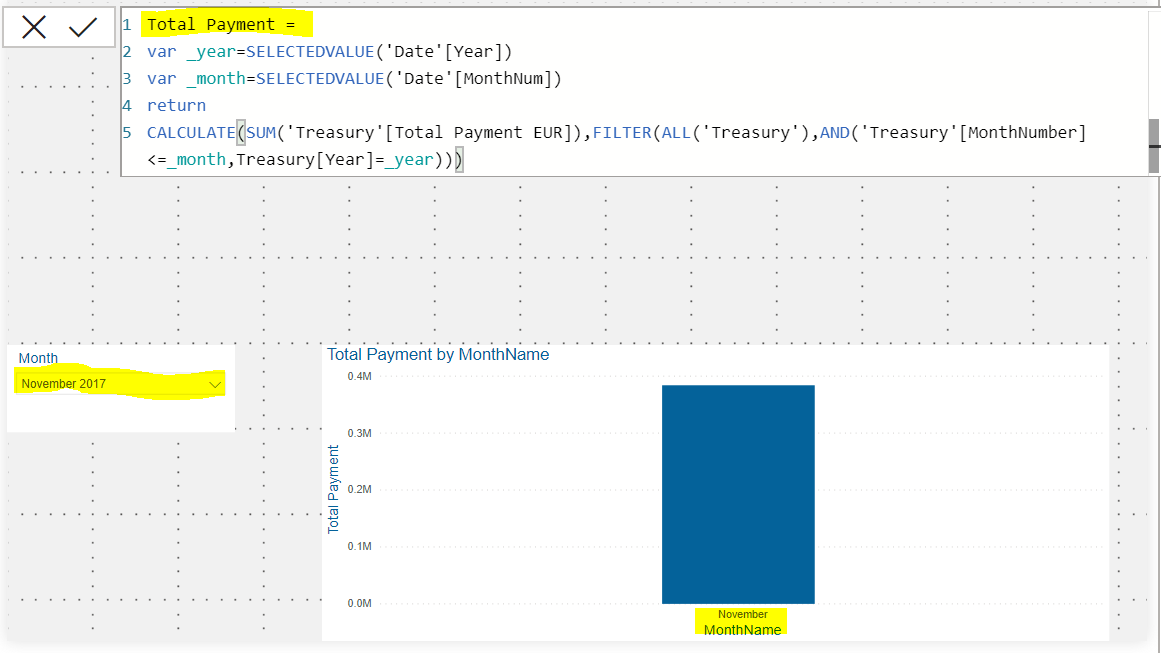Click the return keyword line
This screenshot has width=1161, height=653.
(x=176, y=105)
